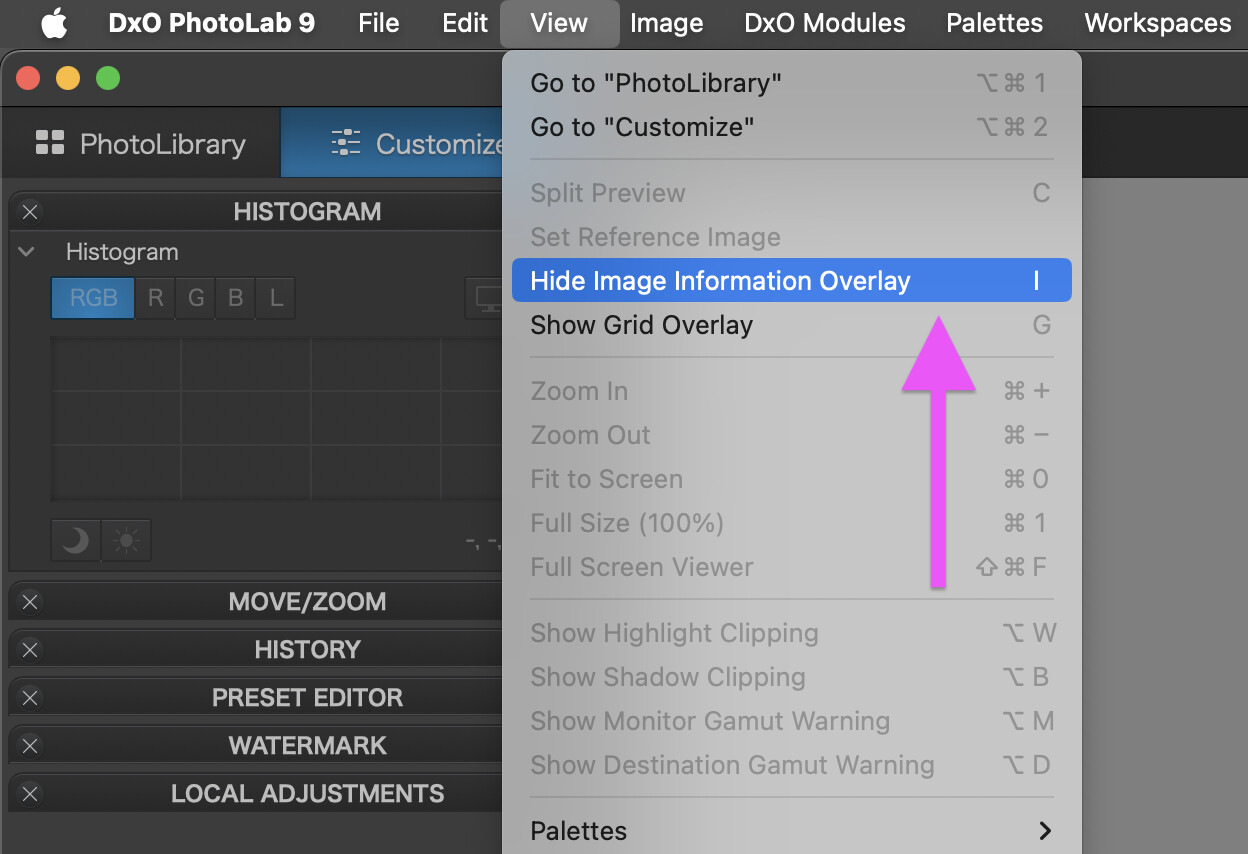Click the shadow clipping moon icon
This screenshot has height=854, width=1248.
coord(76,541)
